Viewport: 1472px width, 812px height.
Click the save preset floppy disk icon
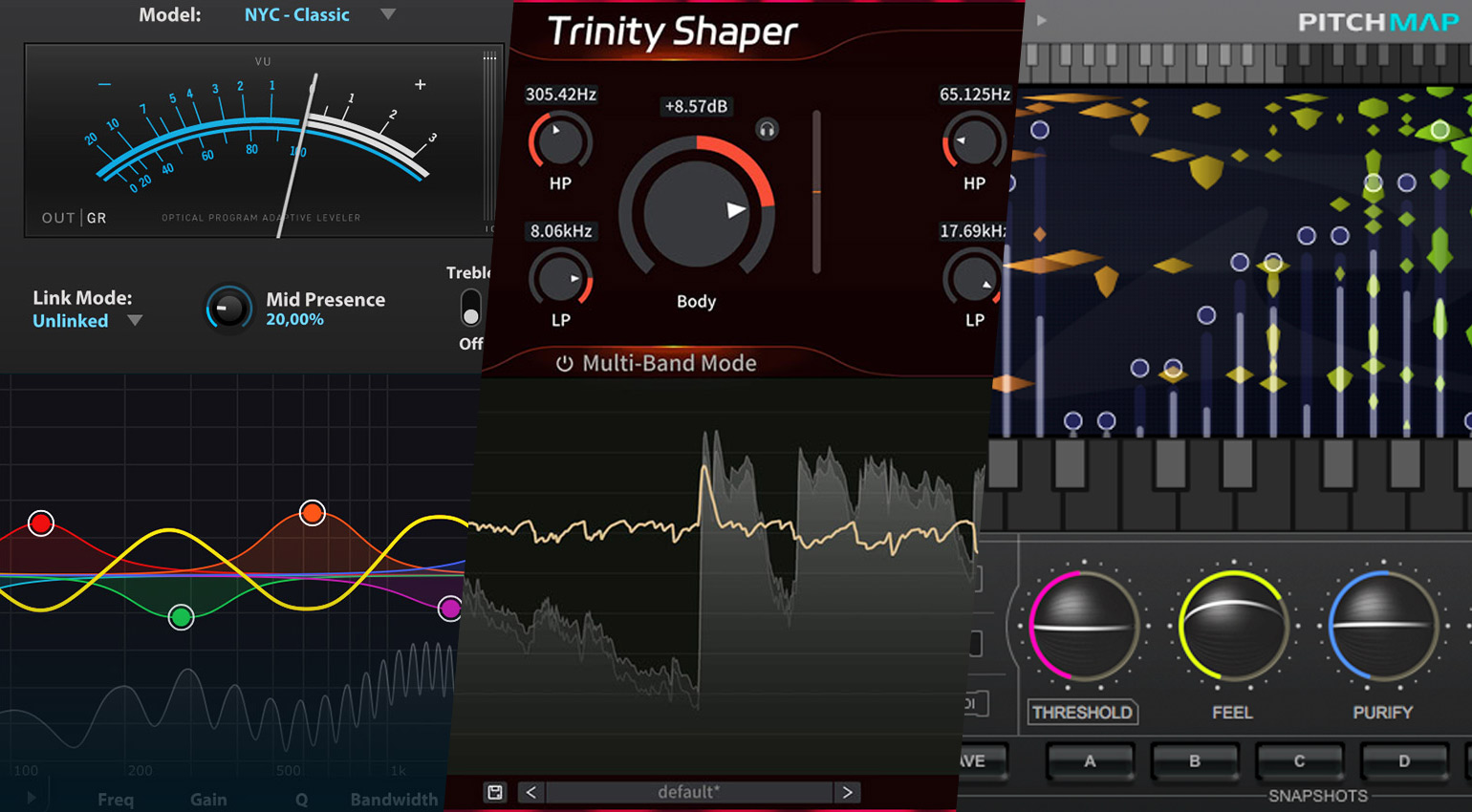coord(494,792)
